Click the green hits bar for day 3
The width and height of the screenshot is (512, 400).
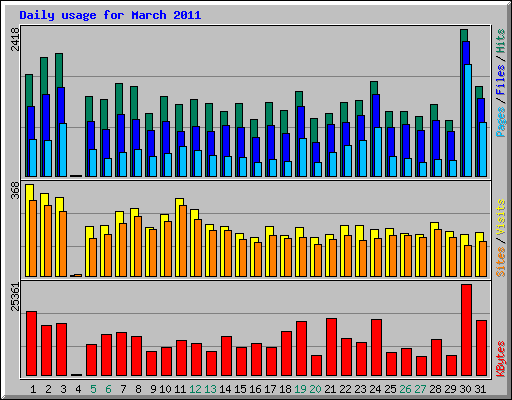pos(59,70)
